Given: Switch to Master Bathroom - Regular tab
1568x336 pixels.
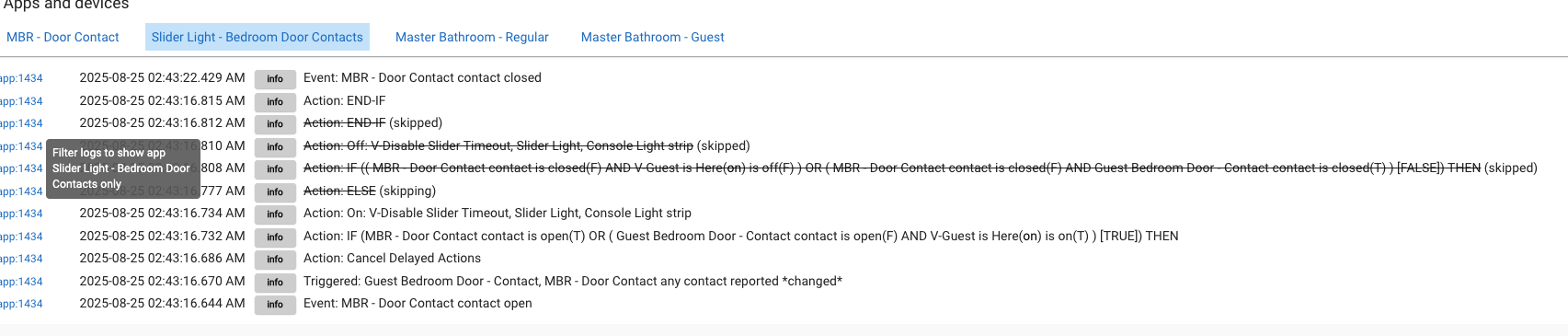Looking at the screenshot, I should 472,37.
